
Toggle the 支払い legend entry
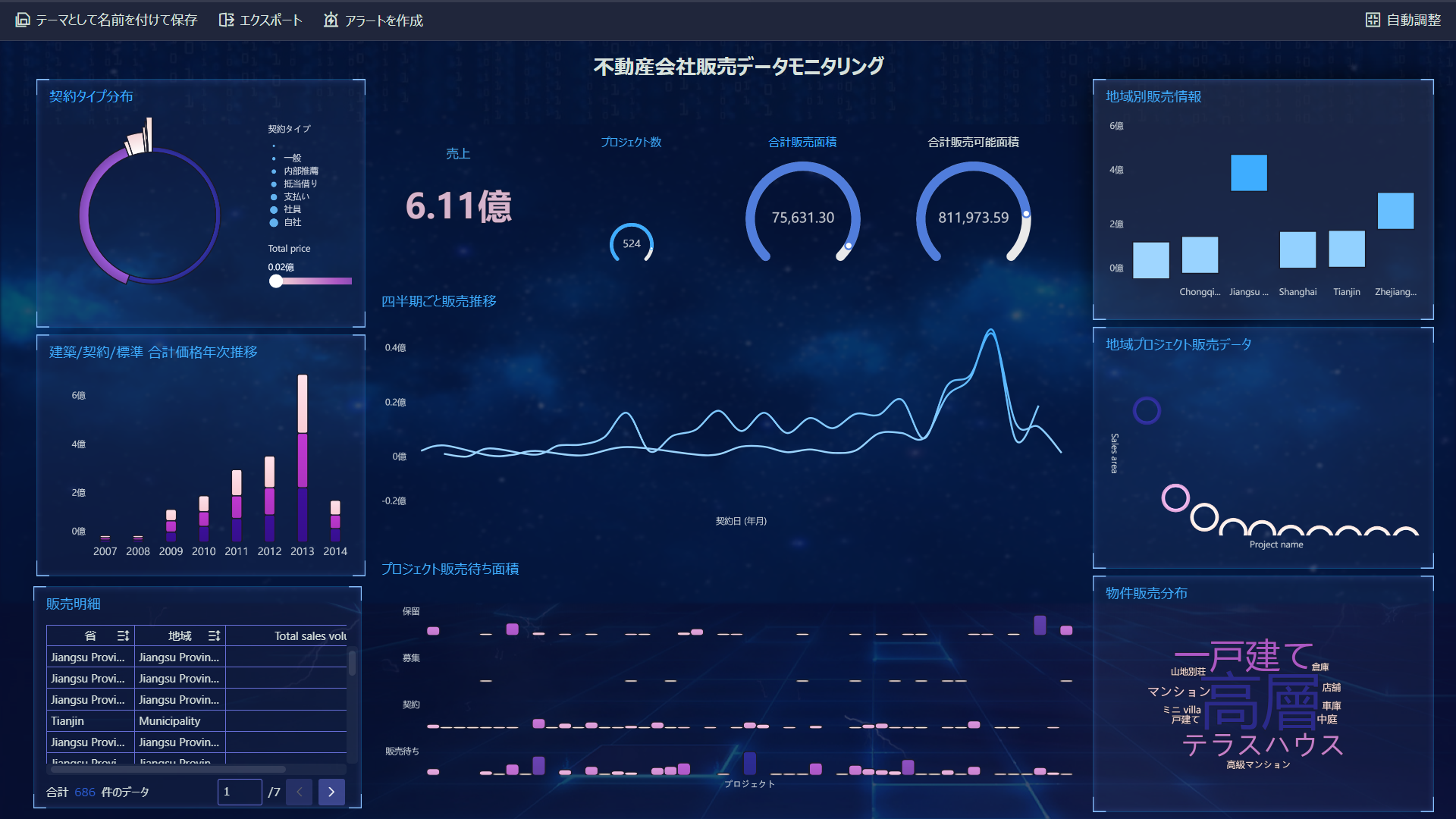click(296, 196)
